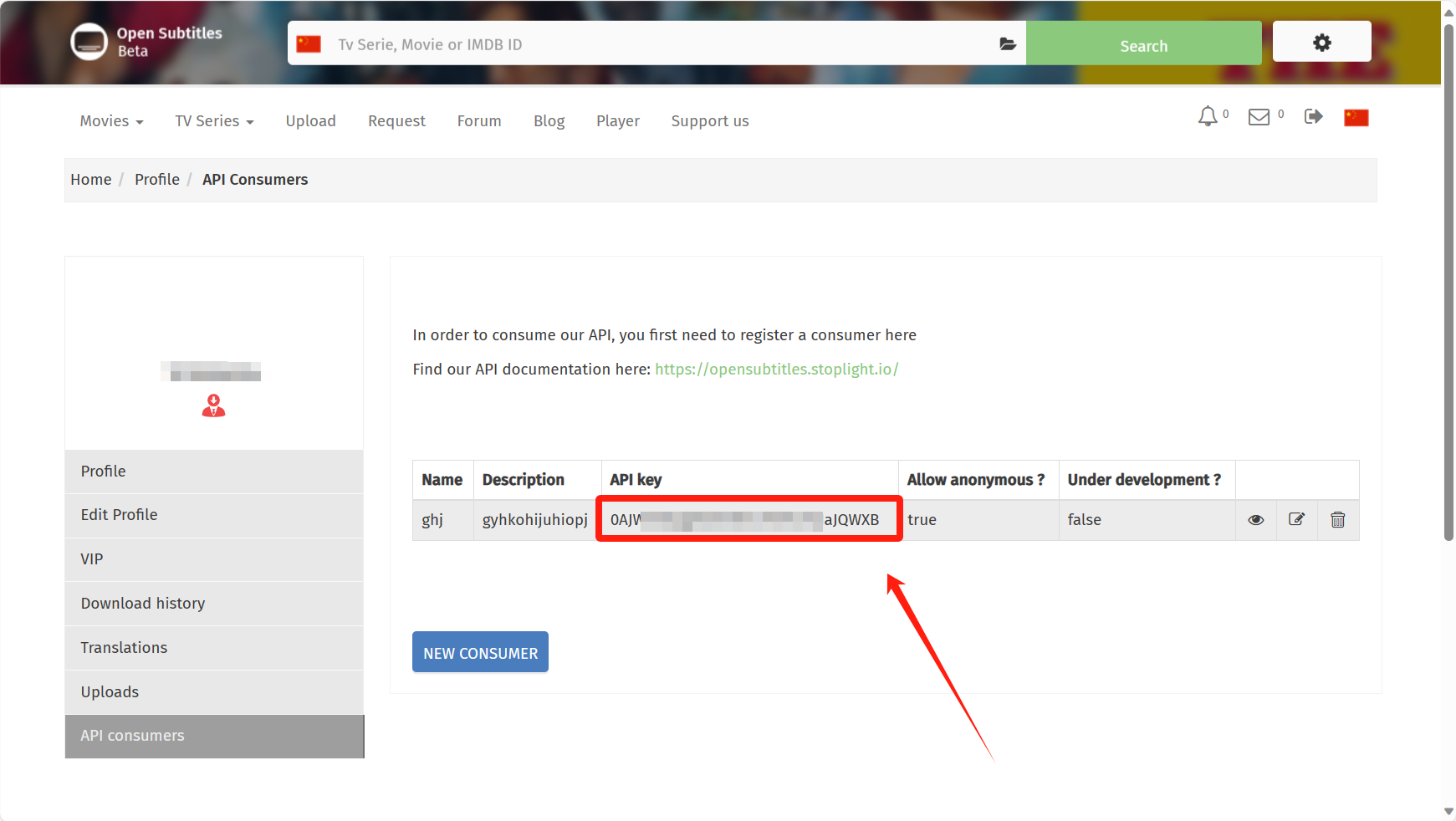
Task: Expand the TV Series dropdown menu
Action: 214,121
